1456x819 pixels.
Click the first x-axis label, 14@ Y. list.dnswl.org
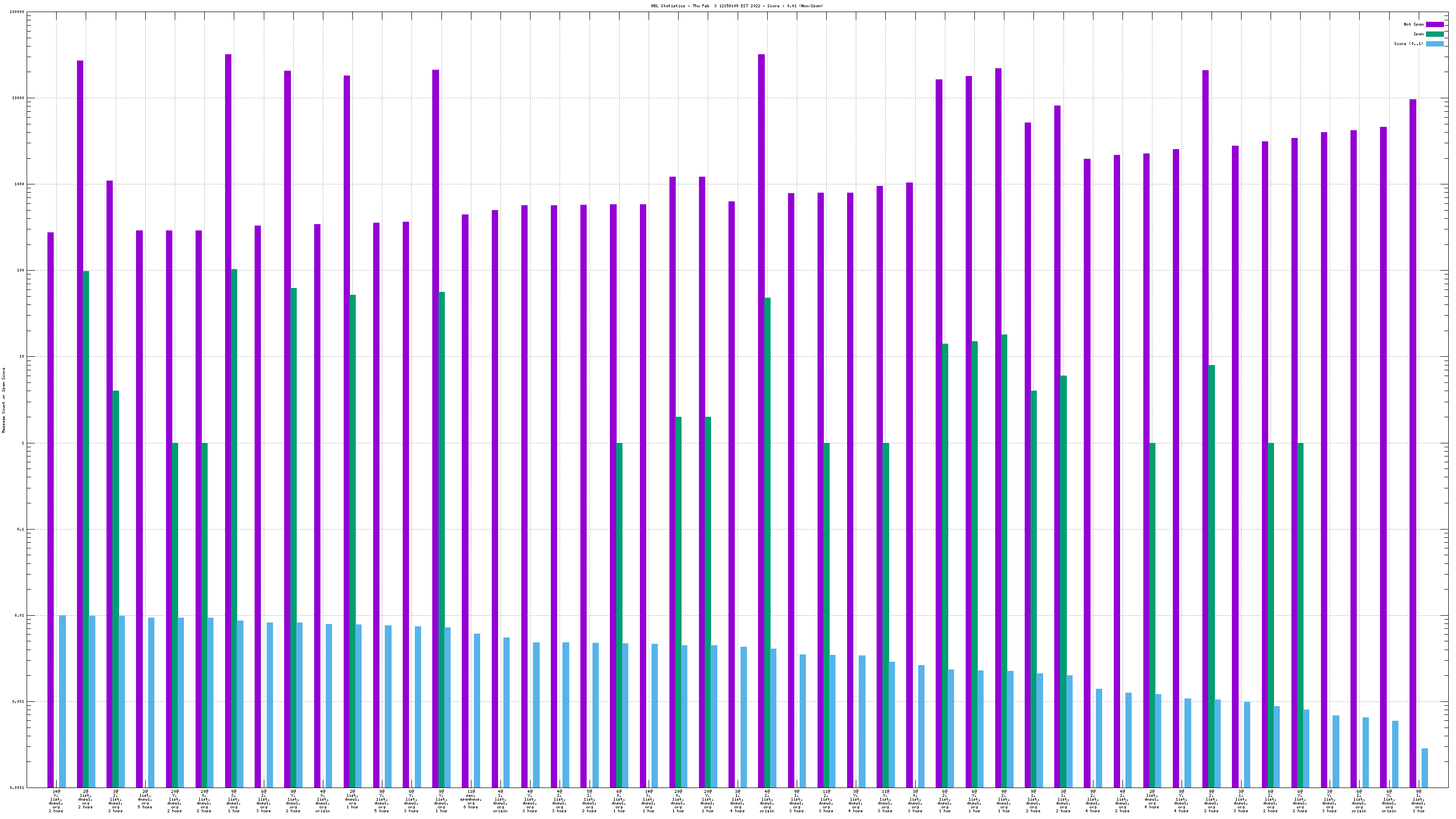coord(56,801)
